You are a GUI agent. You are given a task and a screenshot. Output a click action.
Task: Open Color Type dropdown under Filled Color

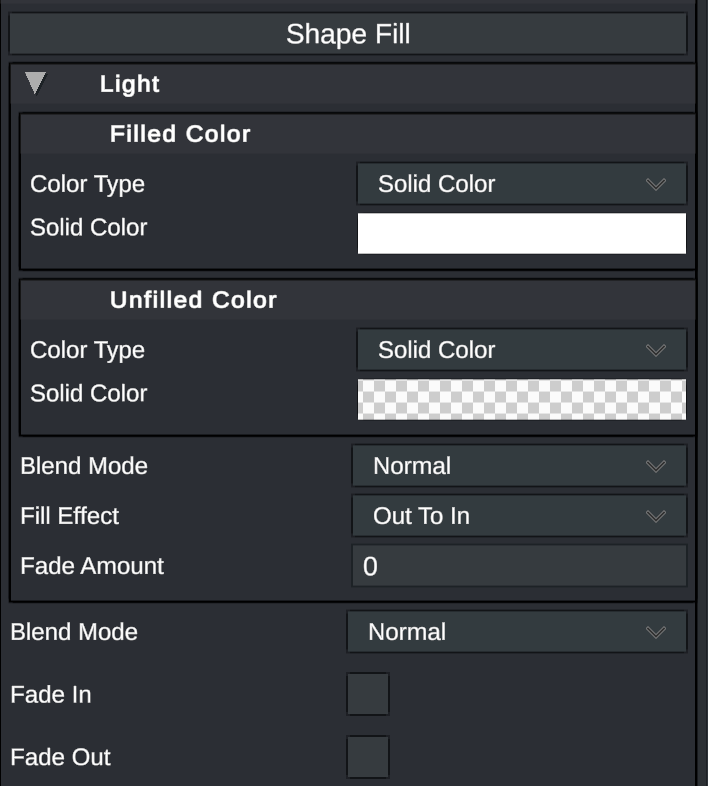click(521, 184)
